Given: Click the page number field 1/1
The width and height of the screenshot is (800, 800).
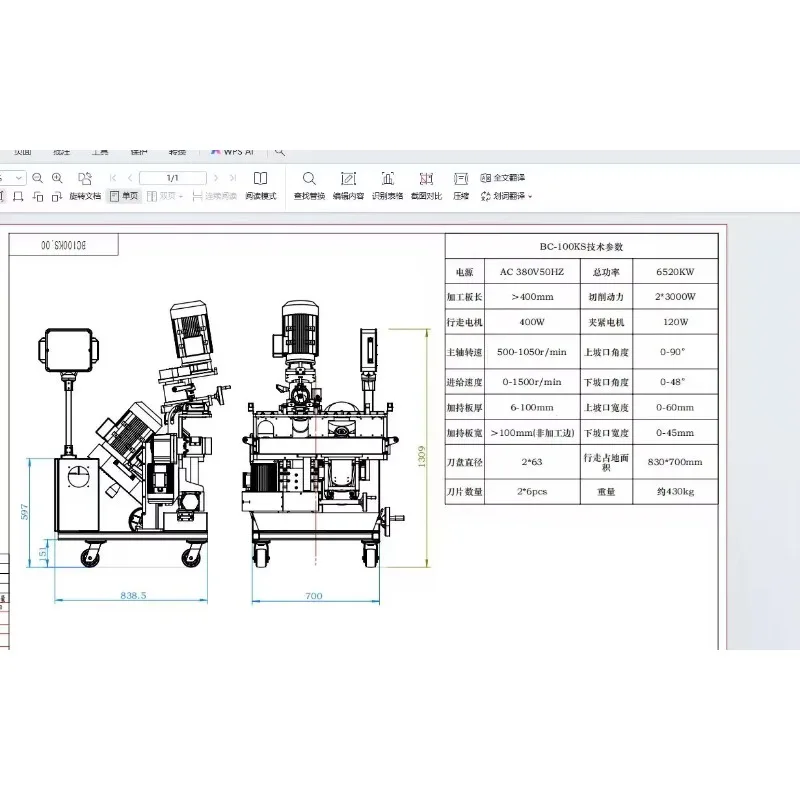Looking at the screenshot, I should 172,178.
